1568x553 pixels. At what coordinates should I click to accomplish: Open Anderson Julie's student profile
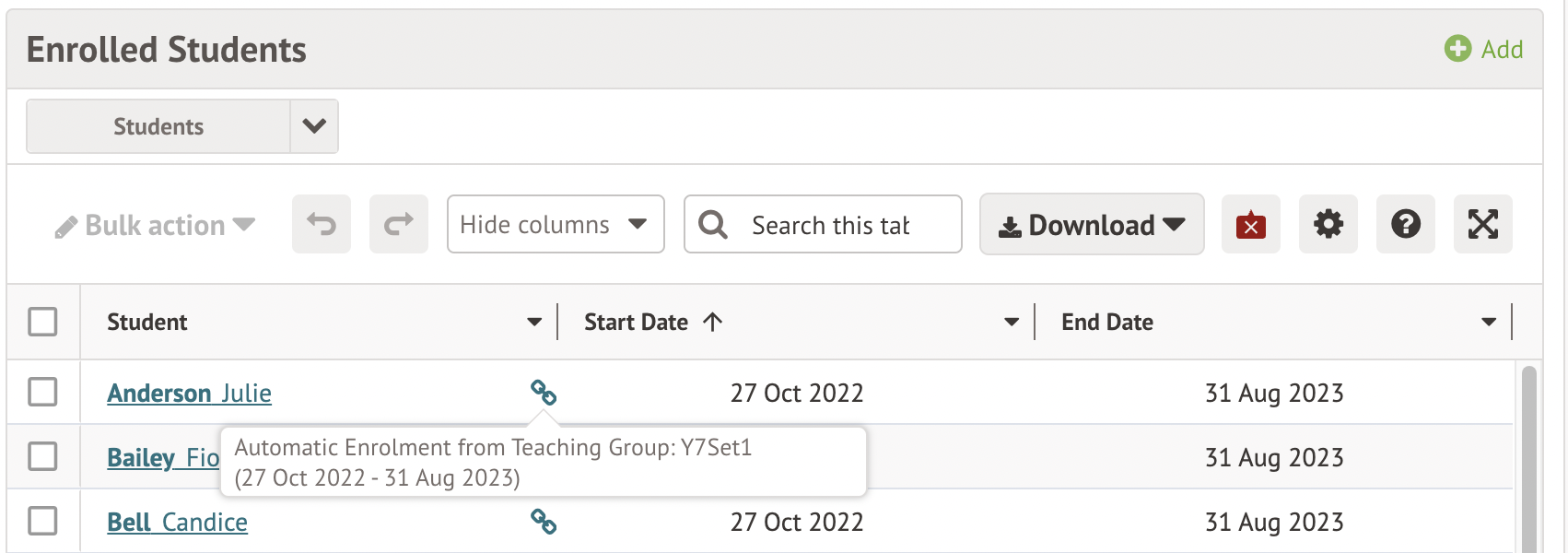(189, 394)
